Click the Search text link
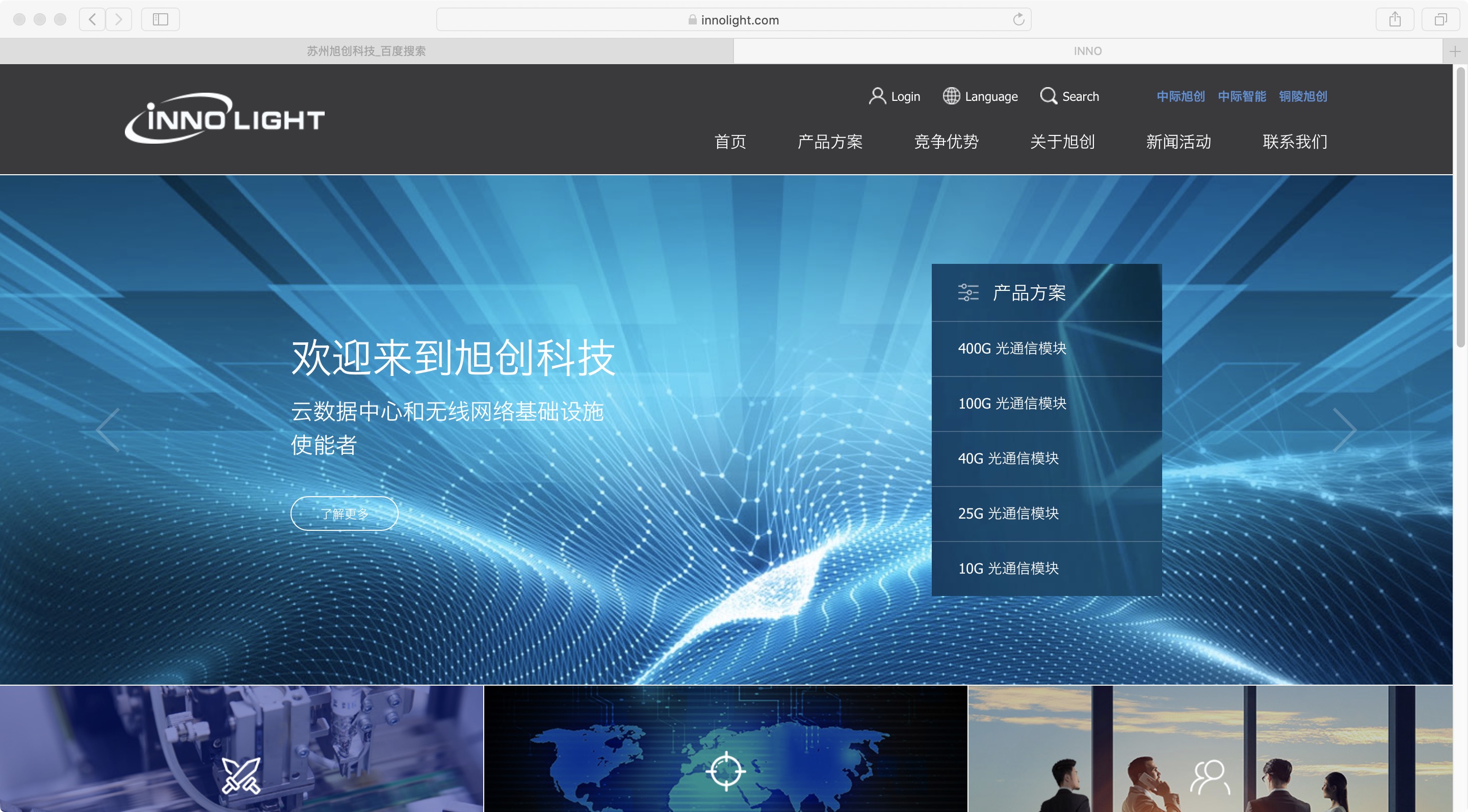Screen dimensions: 1468x812 click(1081, 97)
